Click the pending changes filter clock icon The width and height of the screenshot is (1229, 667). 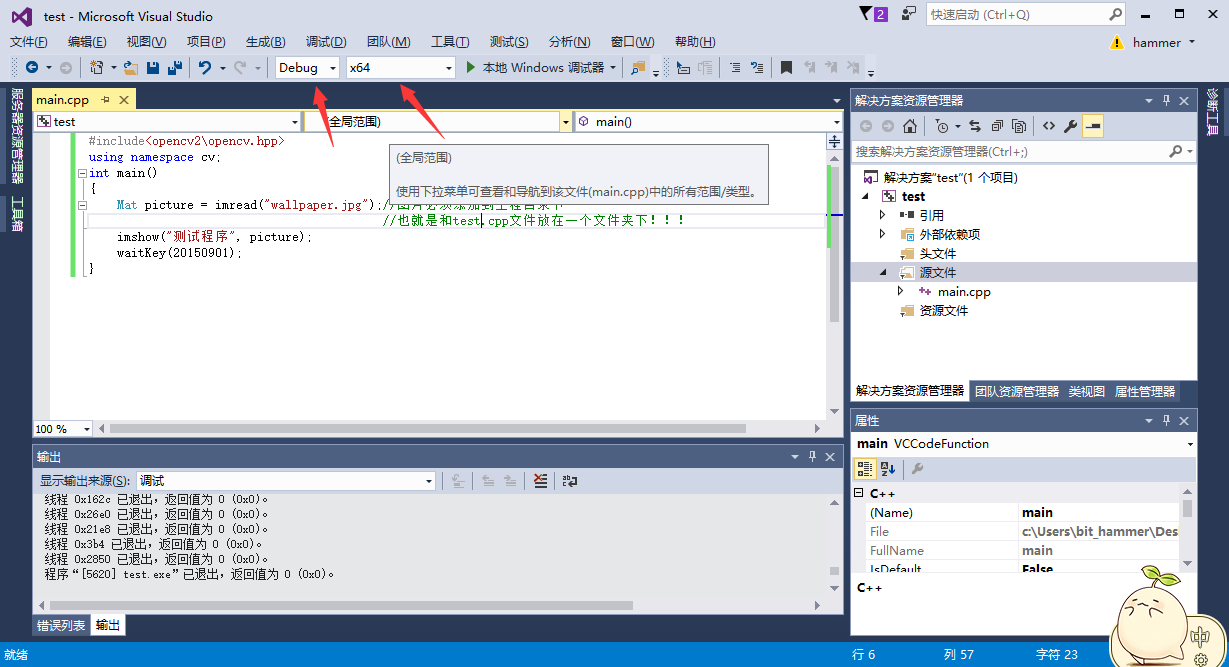point(941,126)
